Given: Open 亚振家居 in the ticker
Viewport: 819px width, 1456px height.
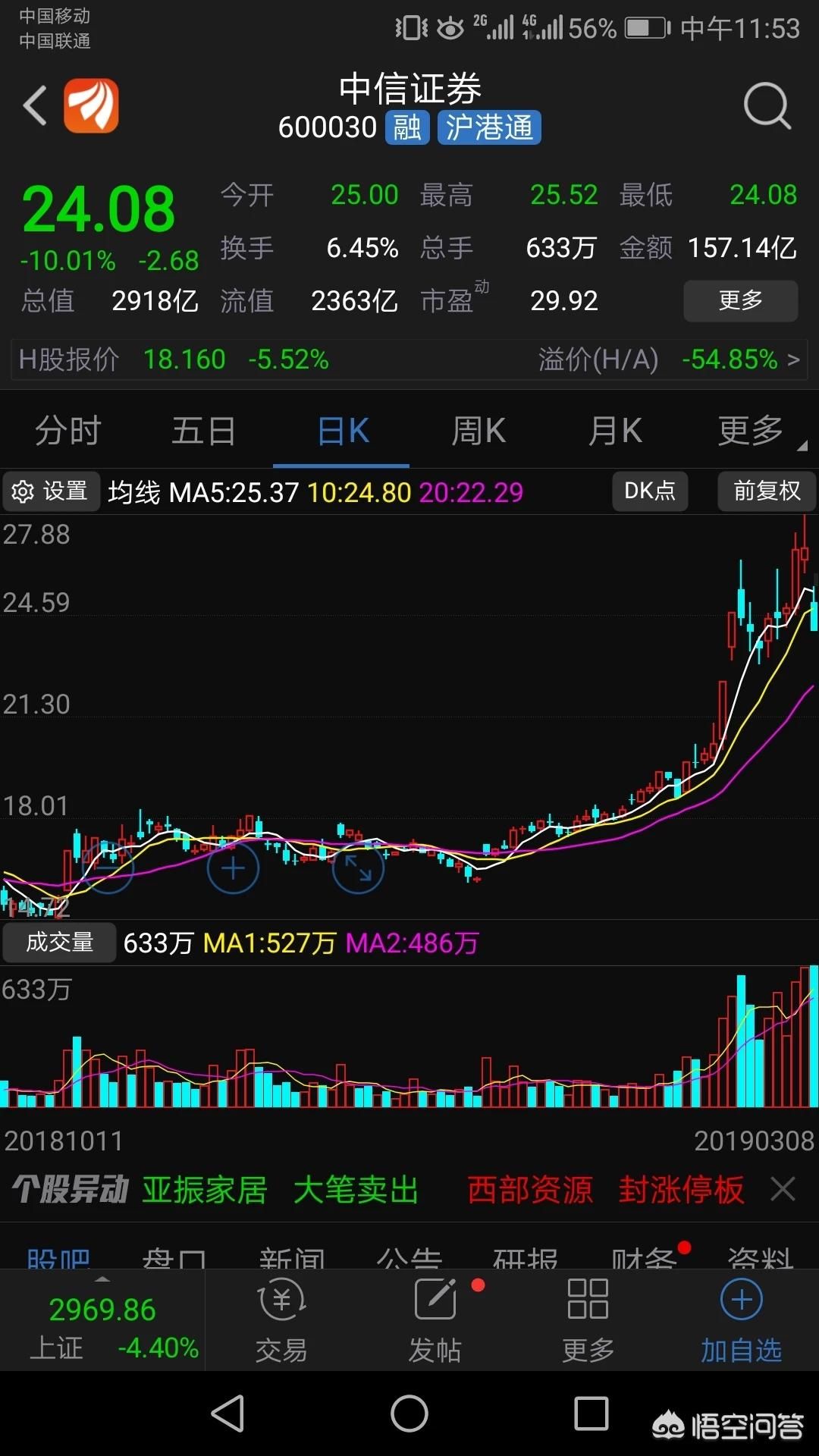Looking at the screenshot, I should click(205, 1190).
